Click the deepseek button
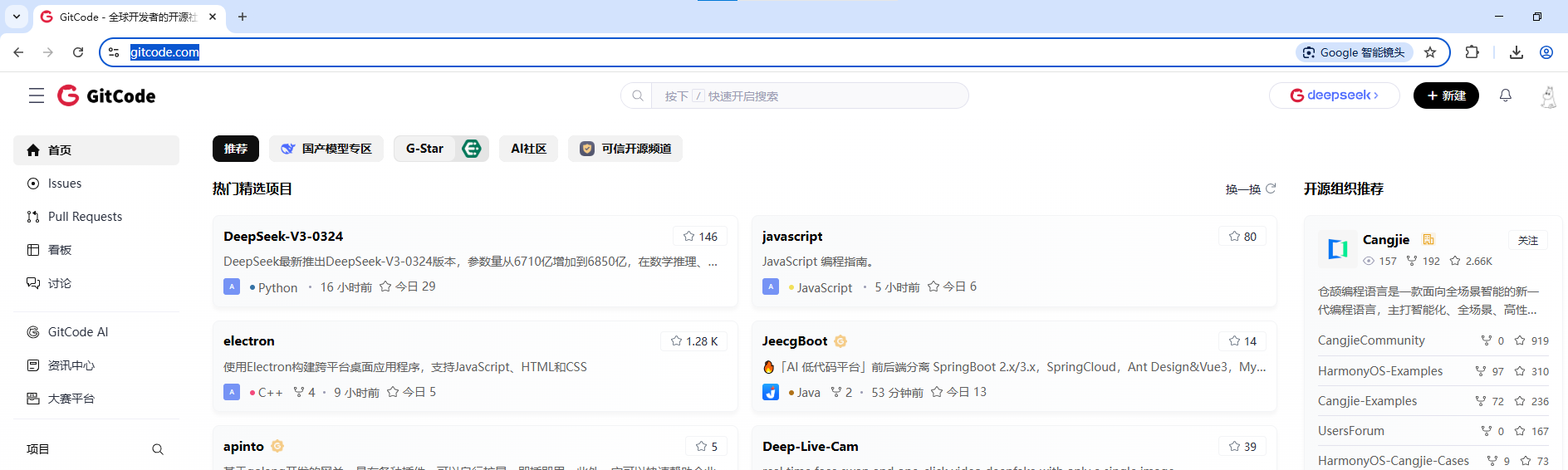Viewport: 1568px width, 470px height. tap(1334, 95)
